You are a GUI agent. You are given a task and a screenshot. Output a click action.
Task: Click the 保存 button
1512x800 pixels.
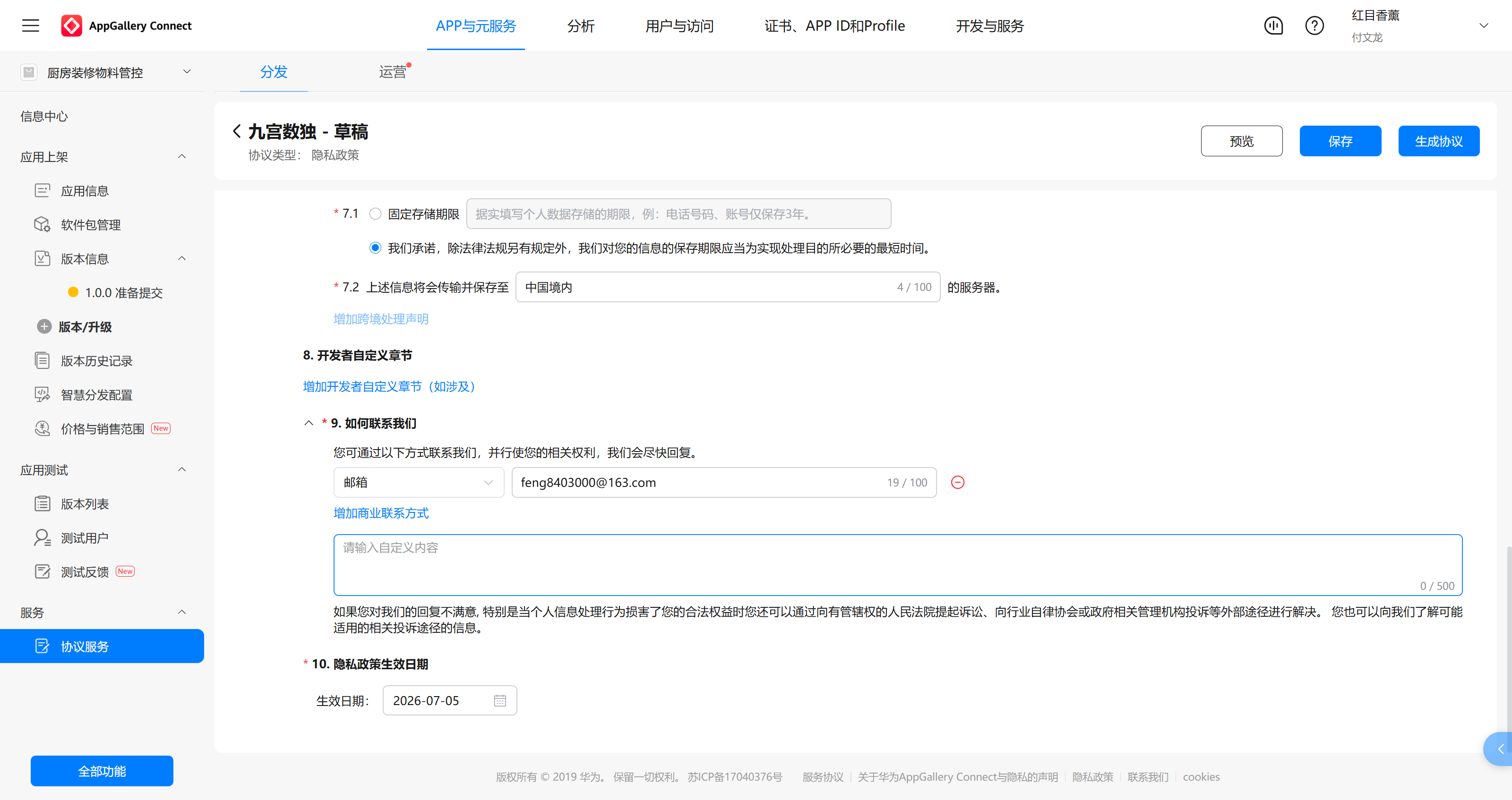point(1340,141)
